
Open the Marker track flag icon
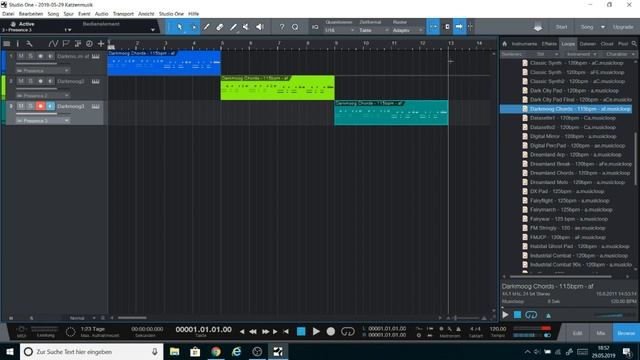coord(66,43)
